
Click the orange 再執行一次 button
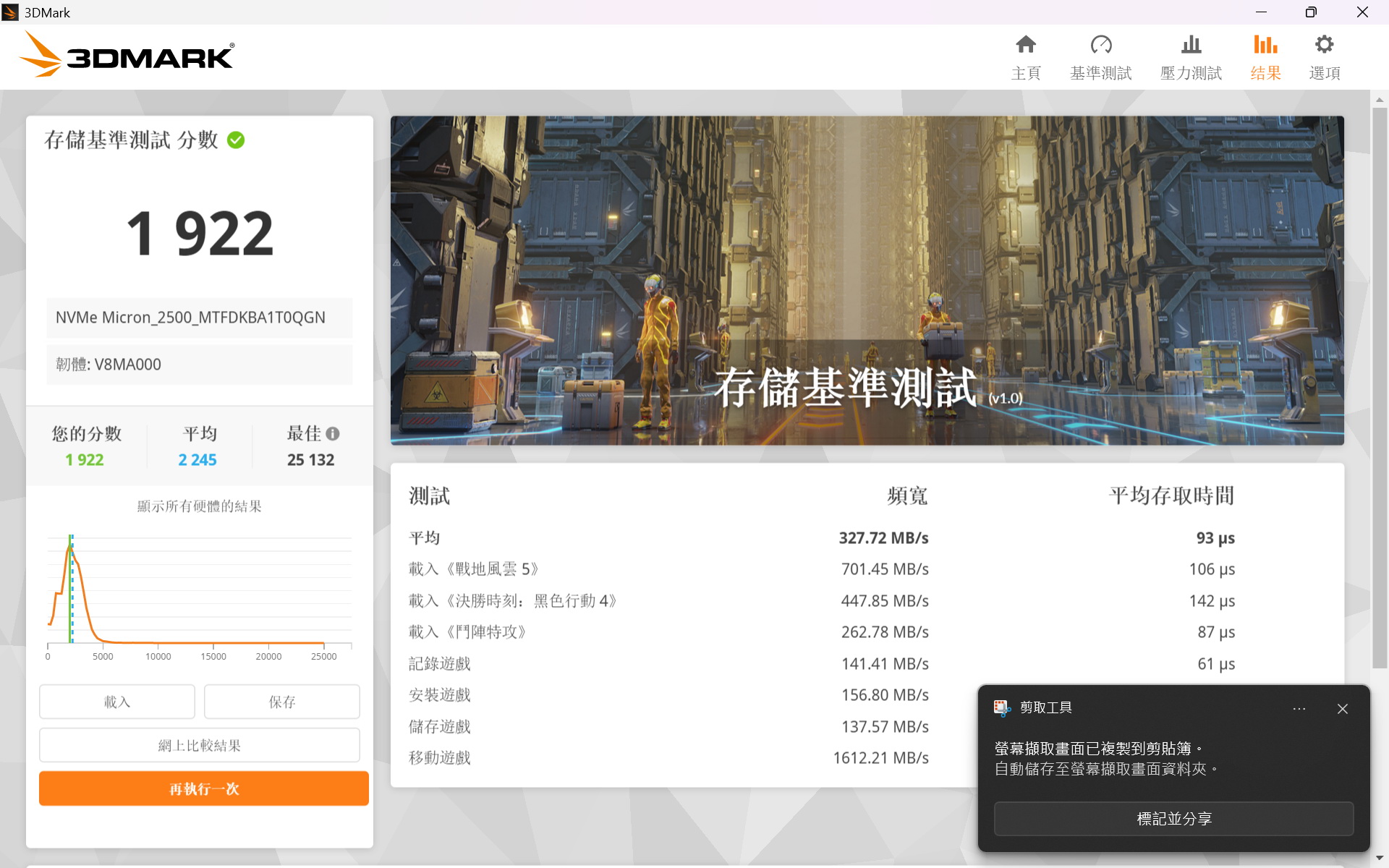pos(204,788)
